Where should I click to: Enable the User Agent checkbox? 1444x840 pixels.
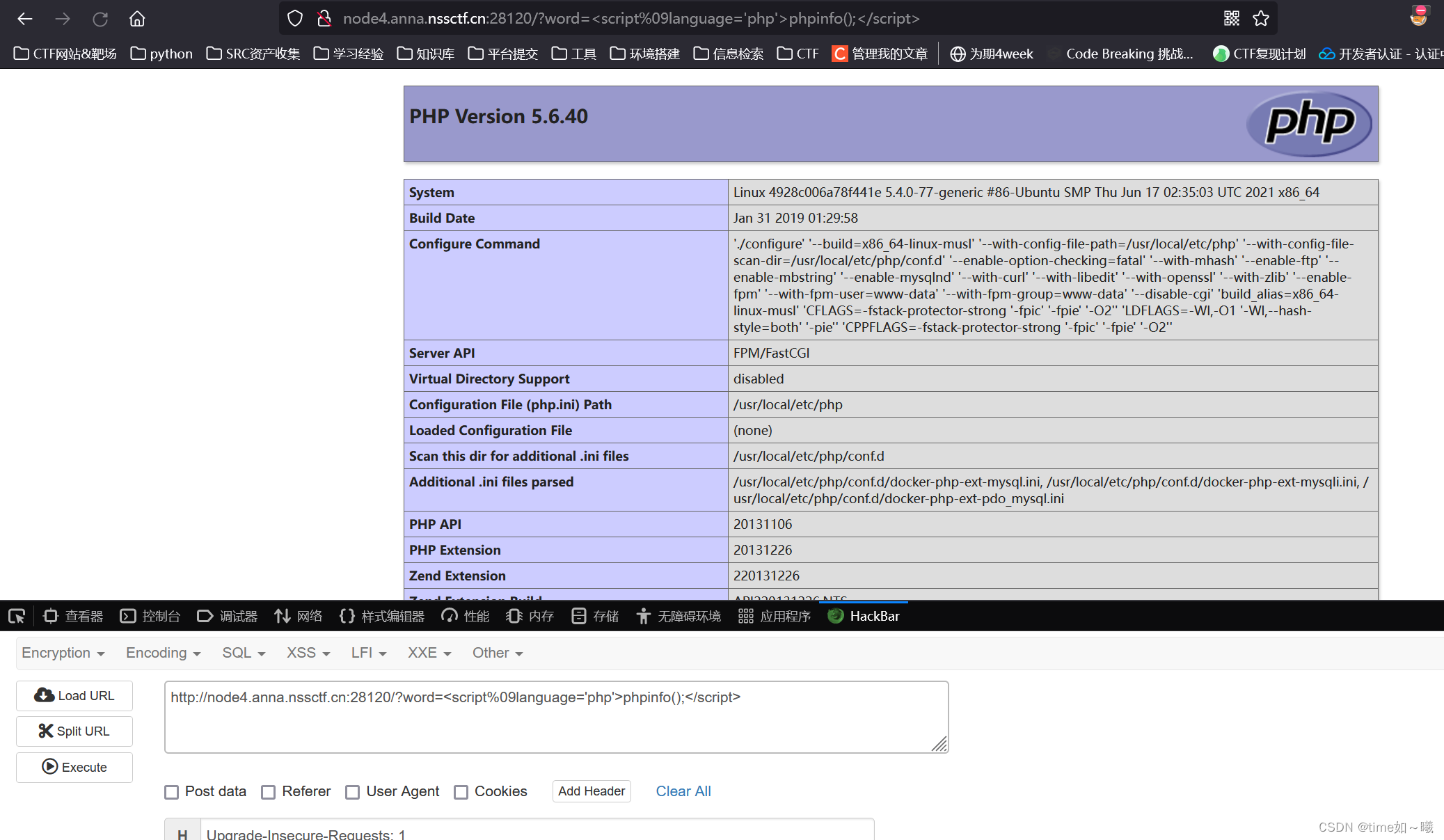coord(353,792)
